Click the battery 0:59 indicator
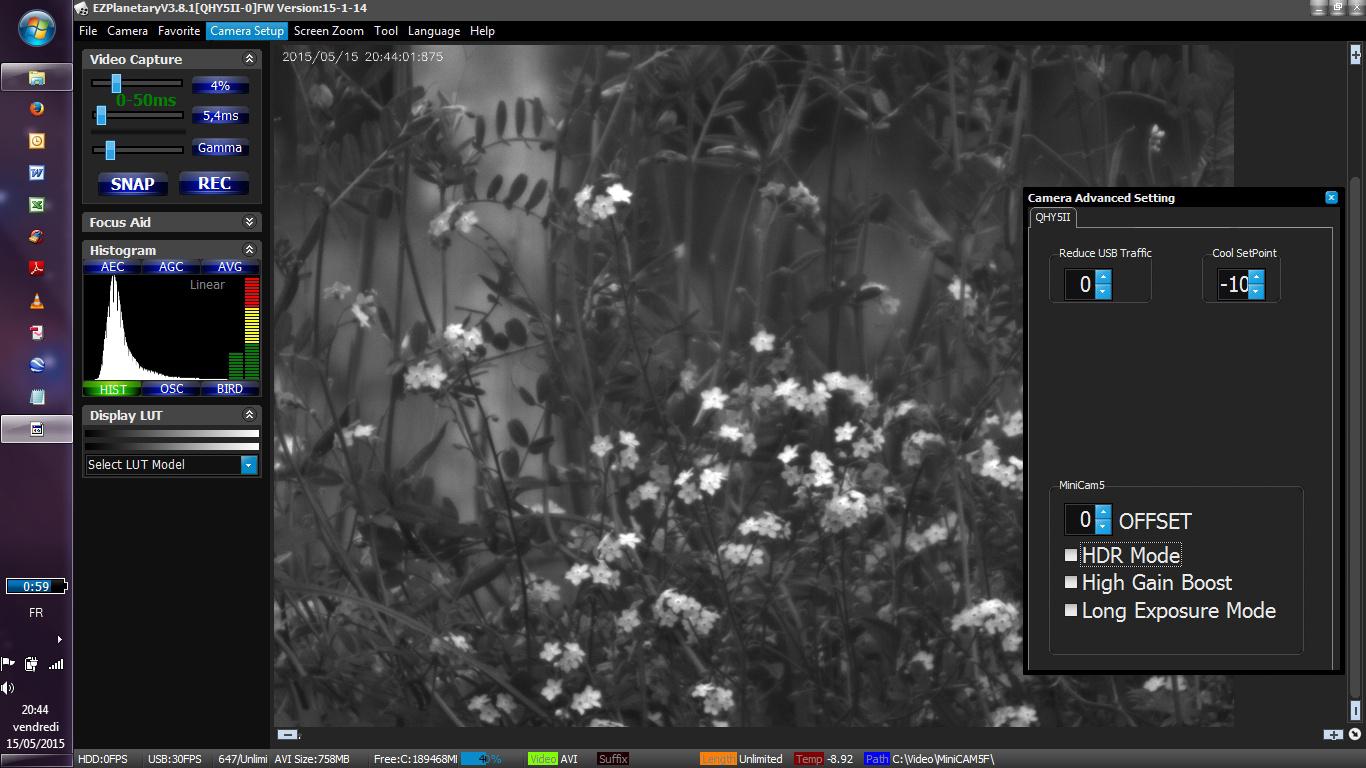Image resolution: width=1366 pixels, height=768 pixels. (x=36, y=586)
